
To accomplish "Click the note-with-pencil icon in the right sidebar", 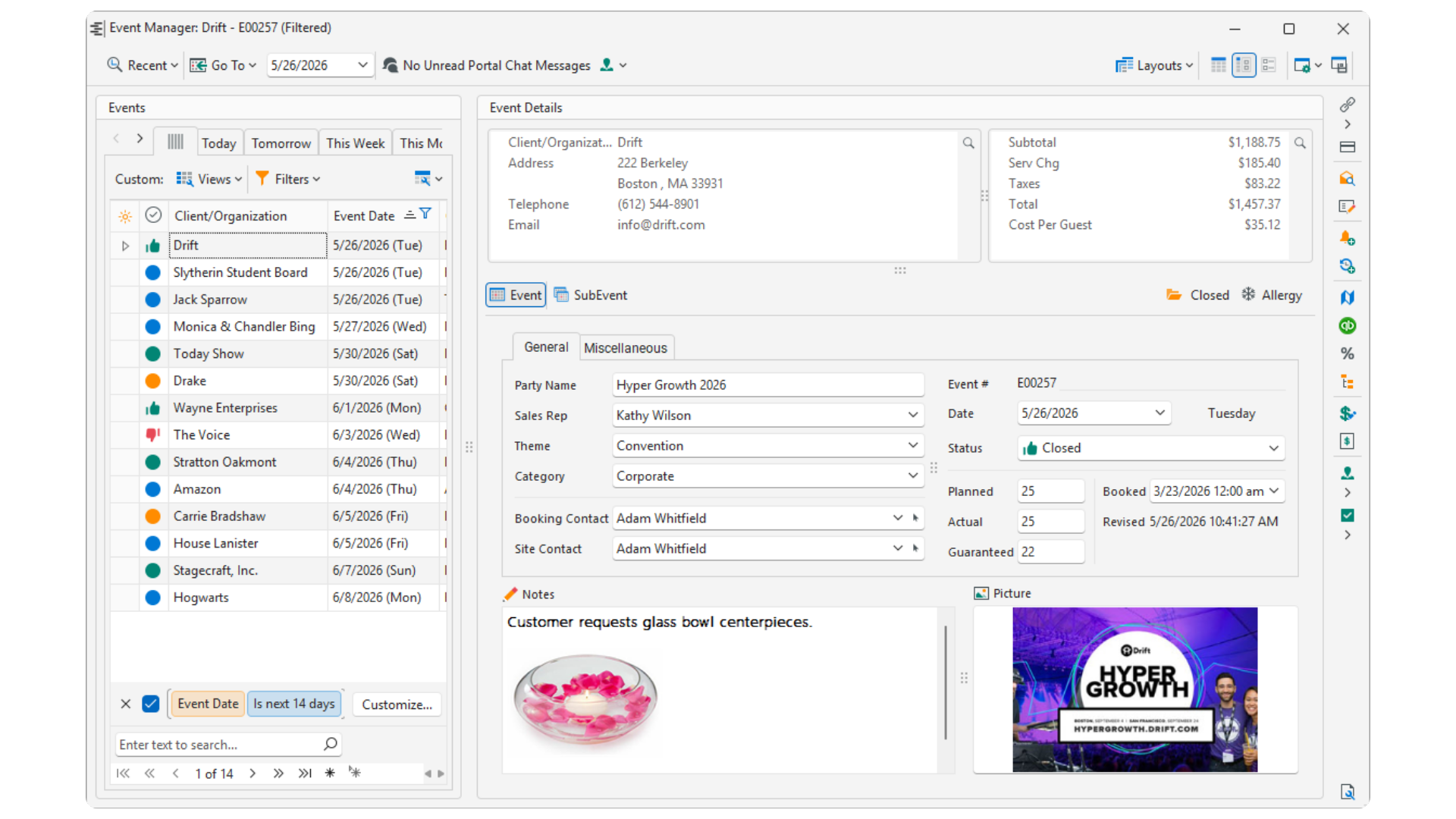I will point(1348,206).
